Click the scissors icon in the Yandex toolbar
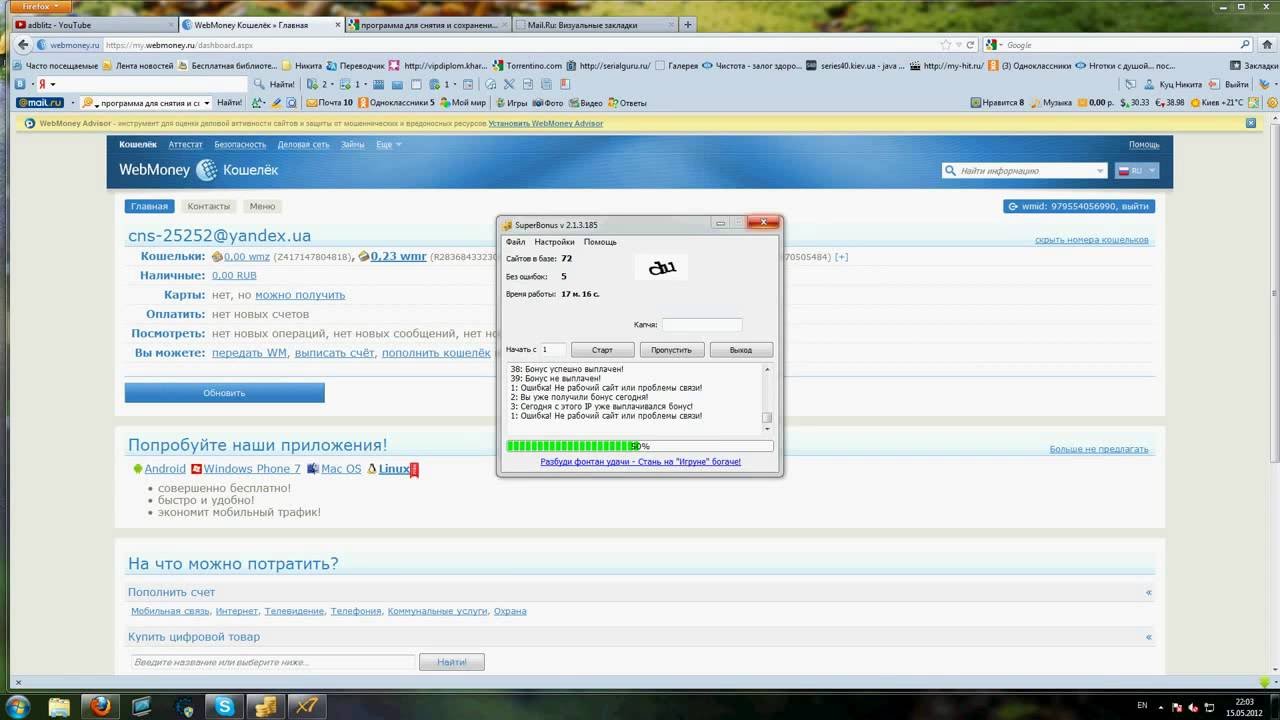The image size is (1280, 720). pyautogui.click(x=509, y=85)
